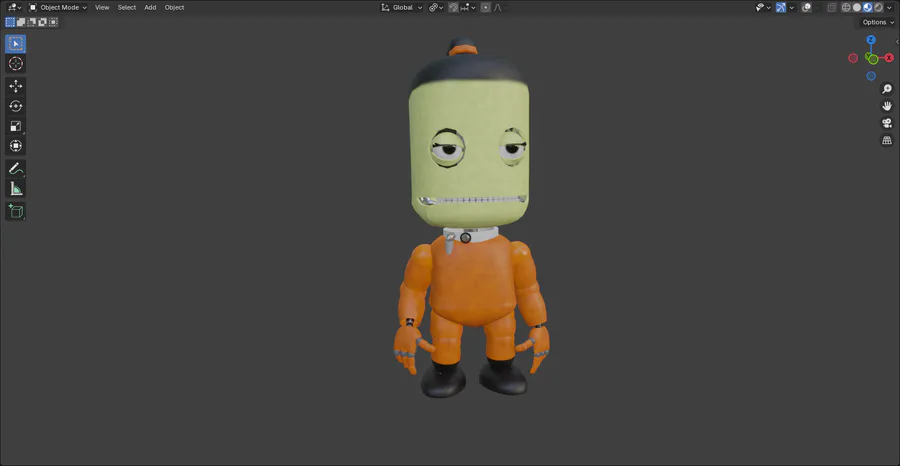Toggle viewport overlays
This screenshot has width=900, height=466.
coord(806,7)
